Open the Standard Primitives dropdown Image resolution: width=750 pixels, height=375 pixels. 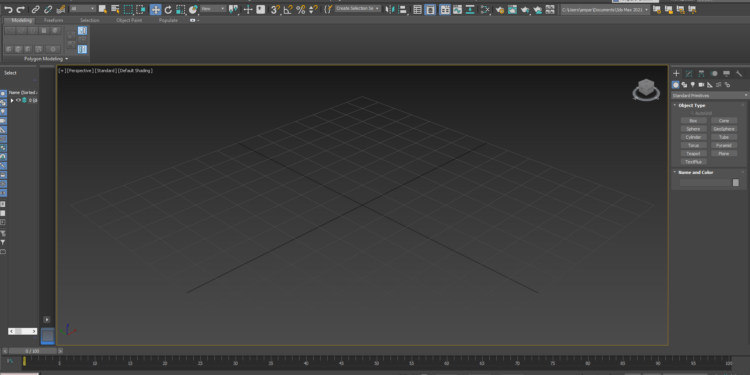pos(709,96)
